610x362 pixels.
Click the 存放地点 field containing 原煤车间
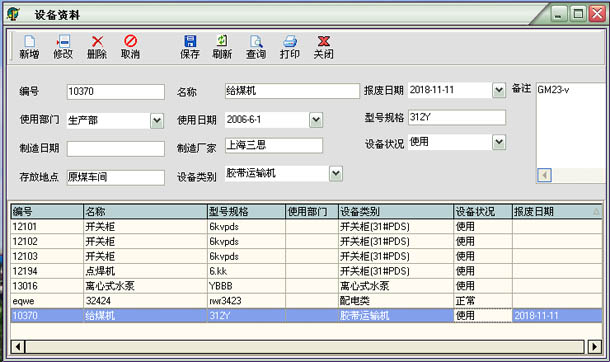[x=116, y=178]
